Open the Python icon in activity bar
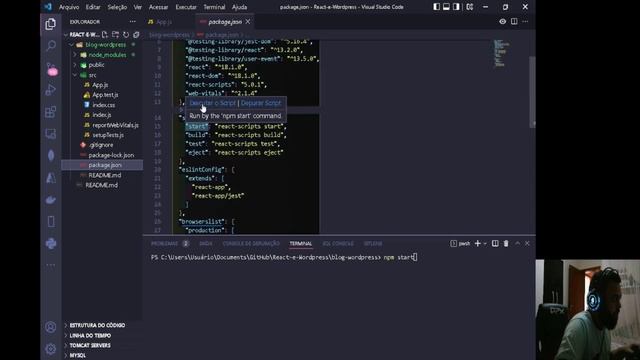 (x=51, y=244)
